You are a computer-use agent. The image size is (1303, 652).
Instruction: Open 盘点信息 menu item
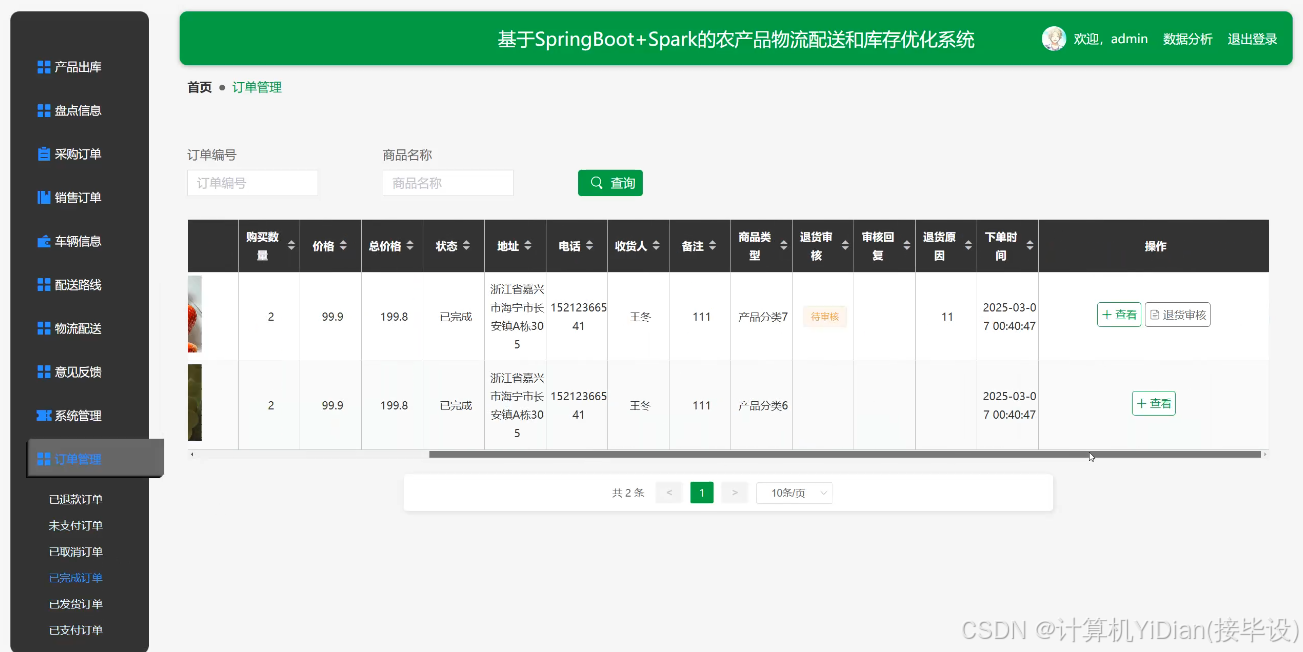78,111
